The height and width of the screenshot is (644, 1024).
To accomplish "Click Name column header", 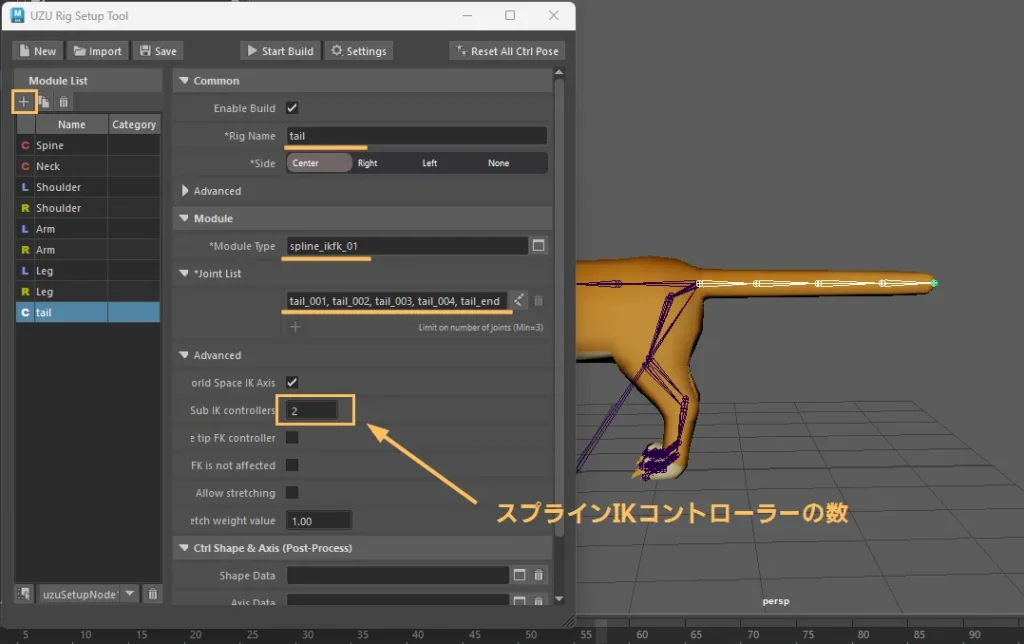I will (x=71, y=124).
